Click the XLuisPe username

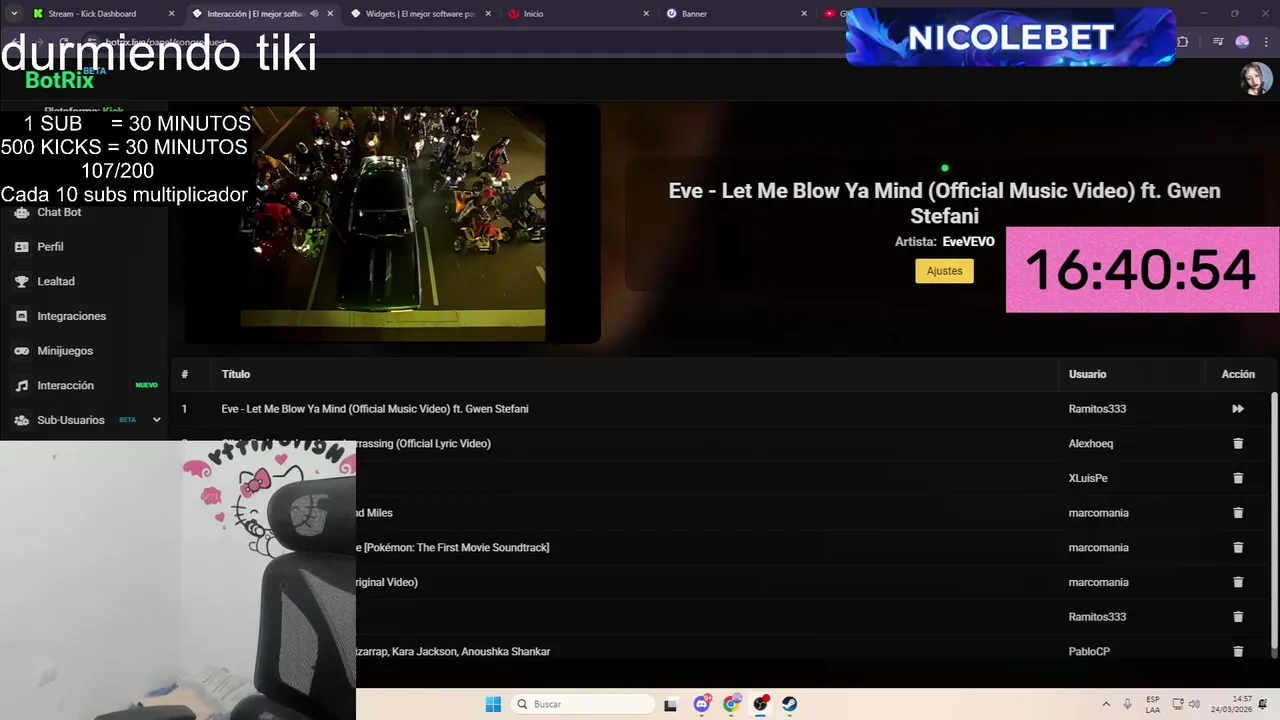tap(1088, 478)
